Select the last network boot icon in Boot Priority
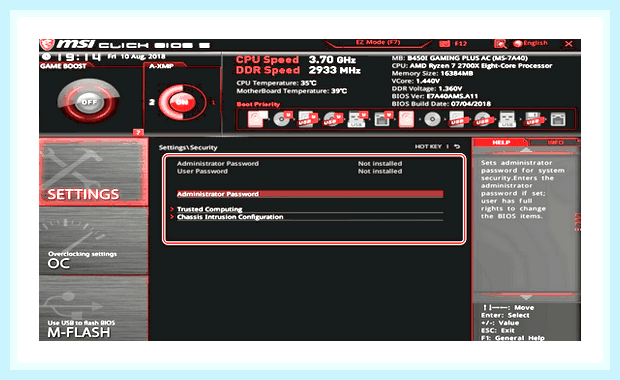The width and height of the screenshot is (620, 380). coord(558,119)
